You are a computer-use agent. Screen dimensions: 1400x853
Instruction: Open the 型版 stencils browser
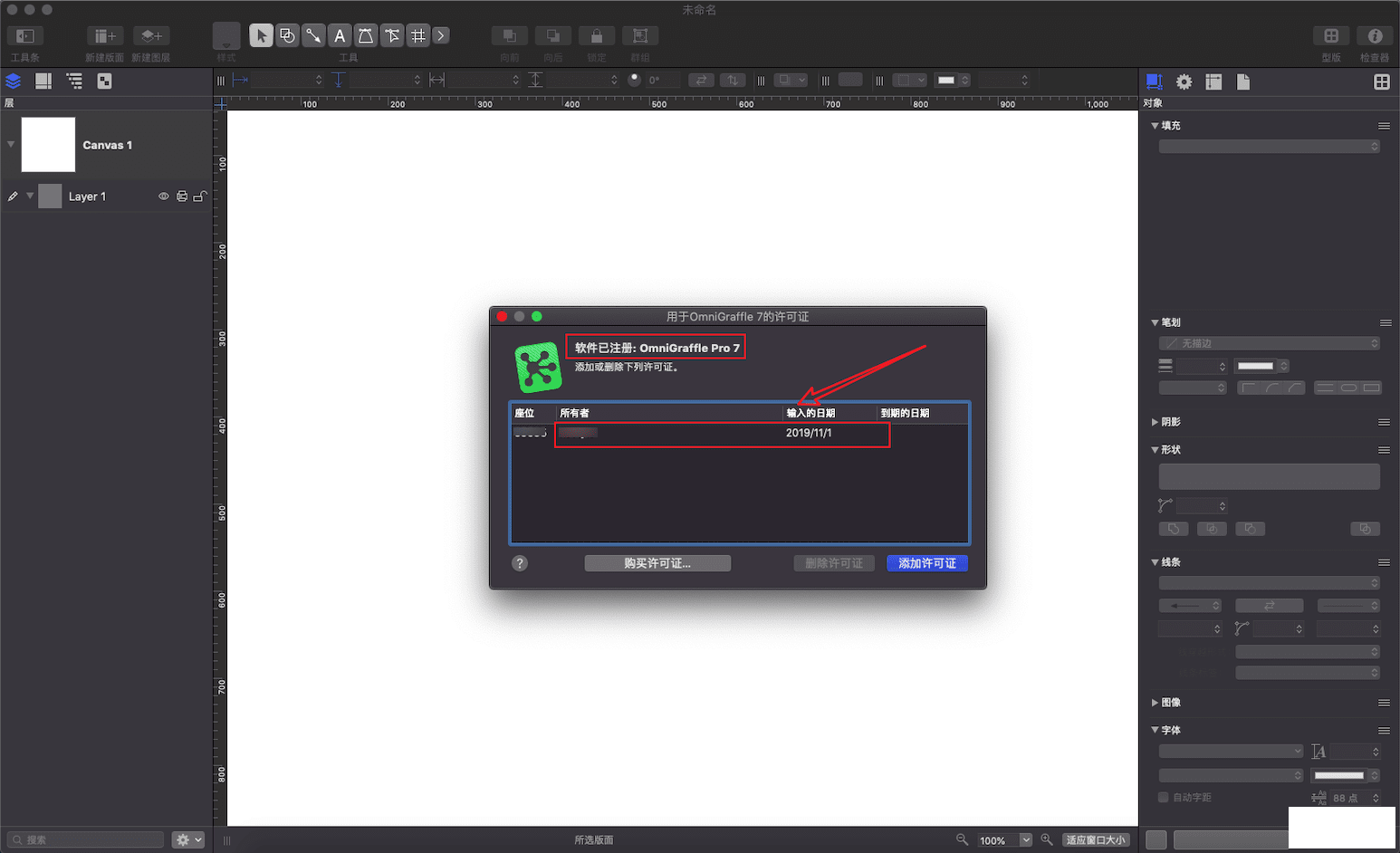1331,36
